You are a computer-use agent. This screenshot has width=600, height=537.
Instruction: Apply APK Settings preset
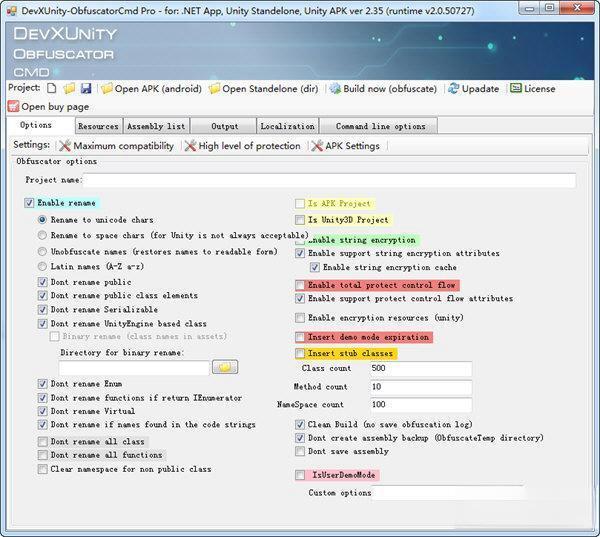tap(346, 146)
